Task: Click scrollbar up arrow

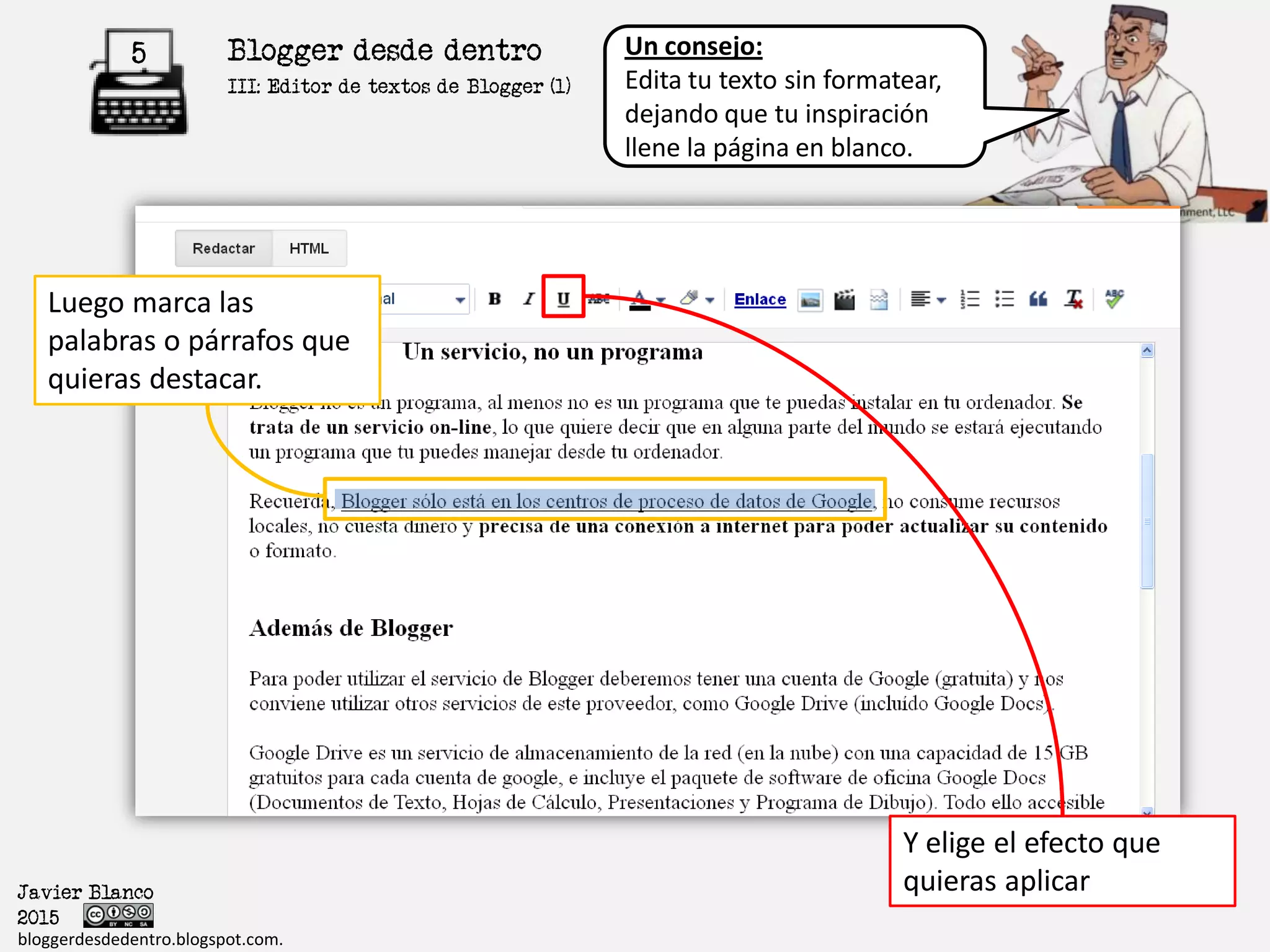Action: 1147,351
